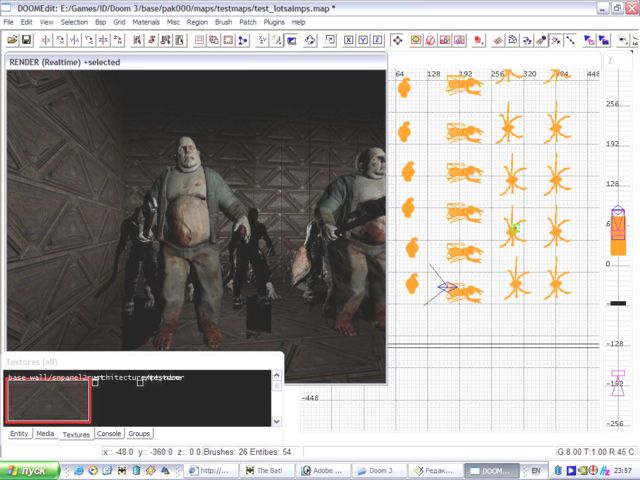The image size is (640, 480).
Task: Switch to The Bat! taskbar button
Action: (x=267, y=471)
